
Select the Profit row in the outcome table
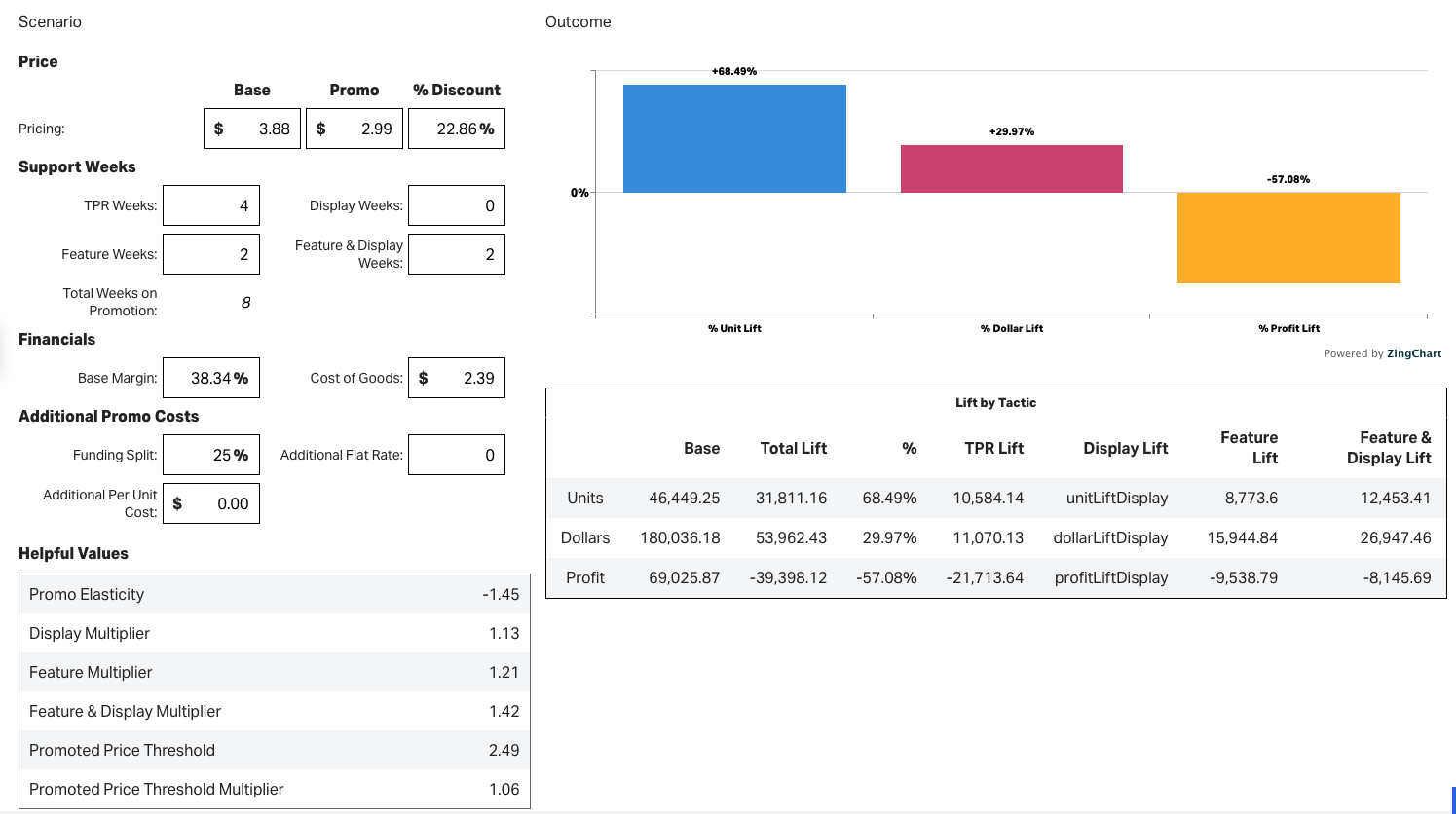pos(996,577)
